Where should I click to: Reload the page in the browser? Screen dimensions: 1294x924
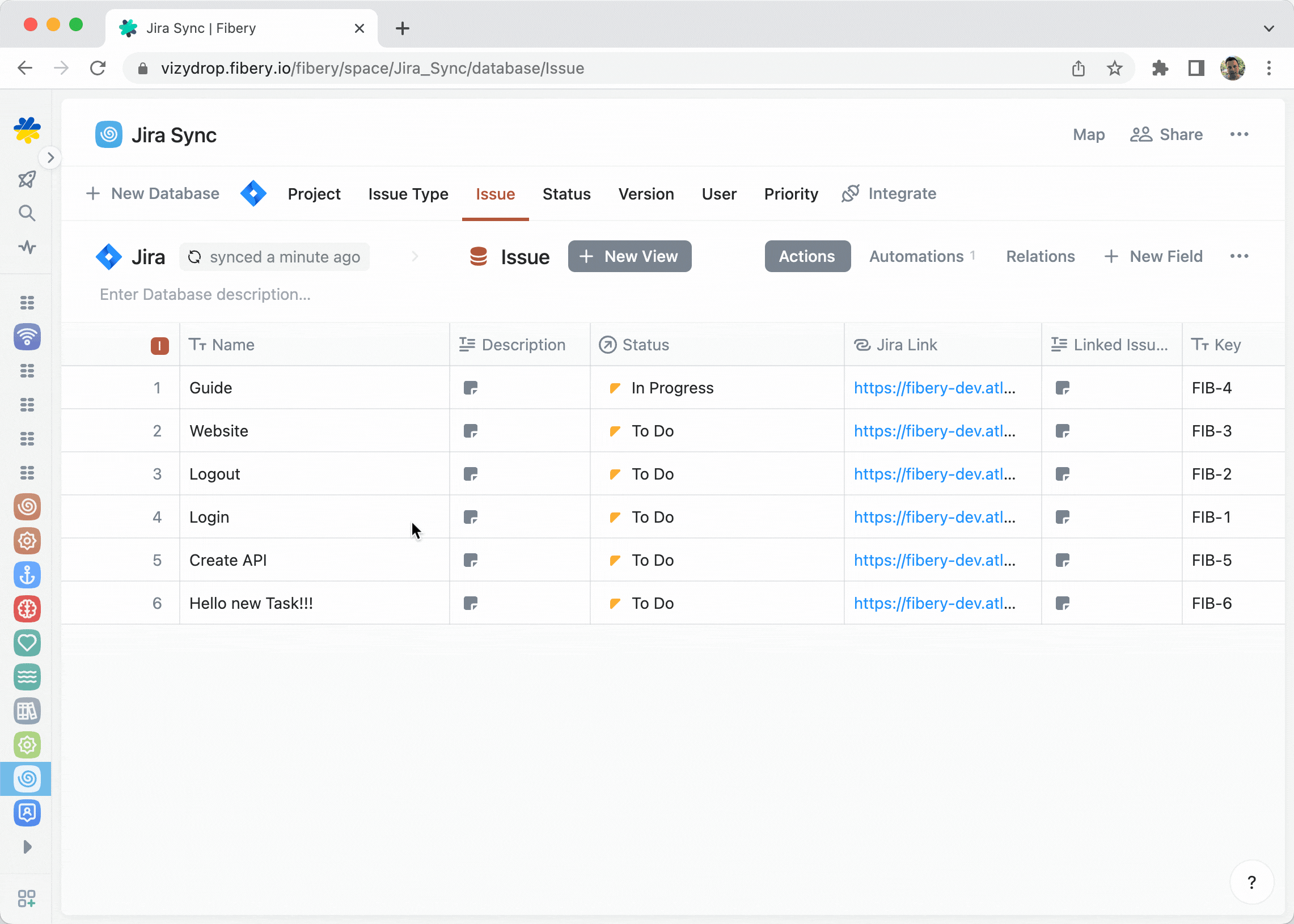(x=98, y=68)
